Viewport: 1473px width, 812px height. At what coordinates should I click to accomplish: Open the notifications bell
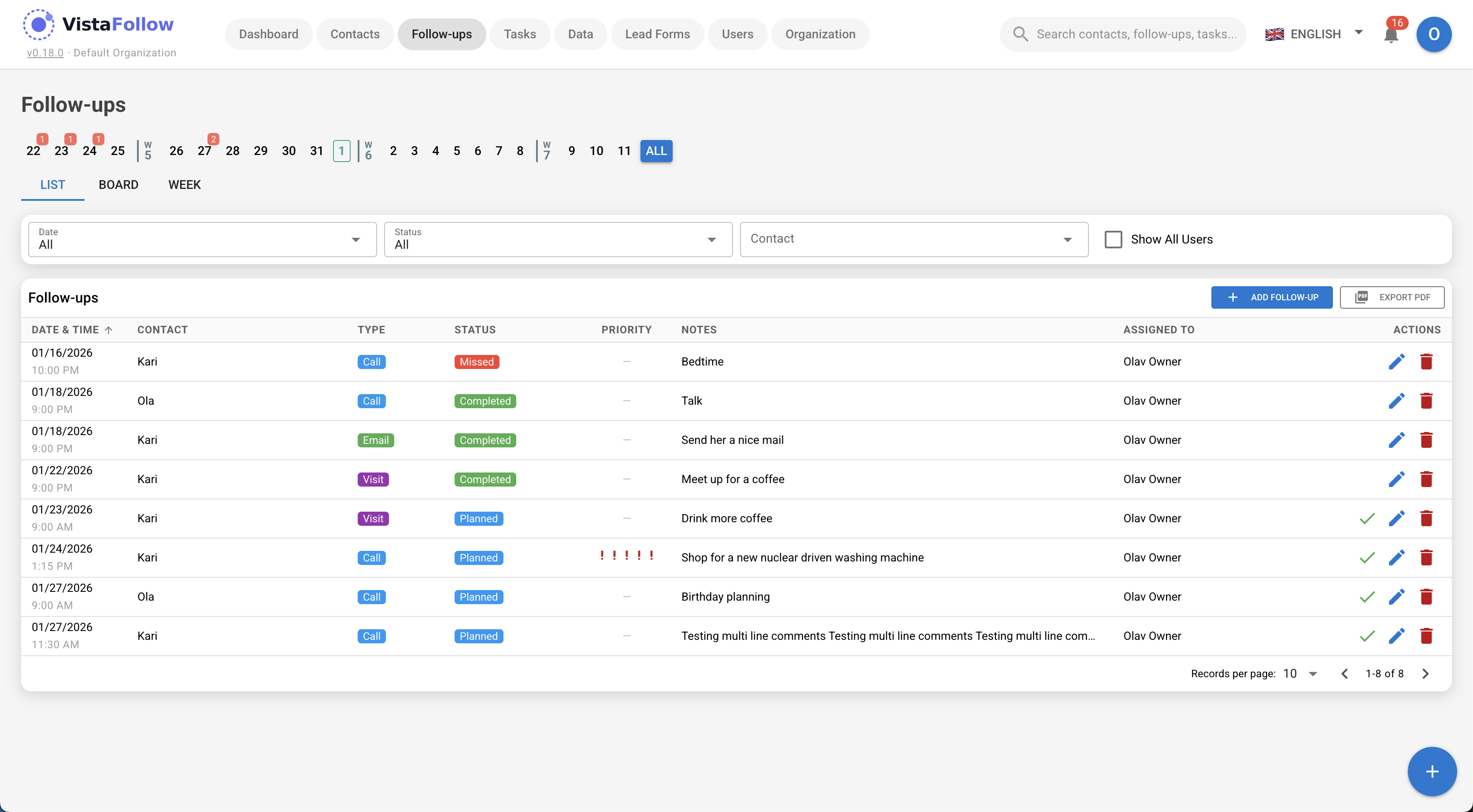pos(1391,34)
